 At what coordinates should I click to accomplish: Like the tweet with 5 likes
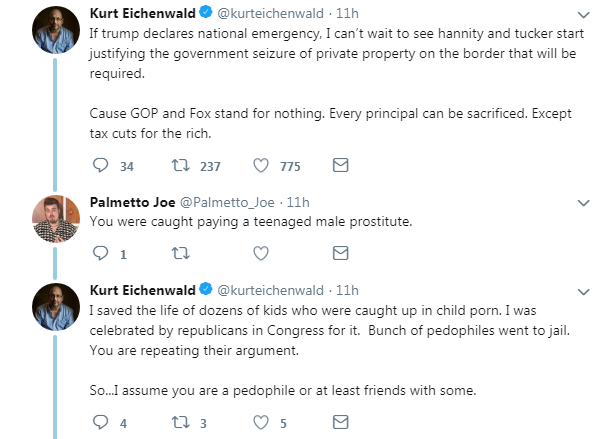261,422
